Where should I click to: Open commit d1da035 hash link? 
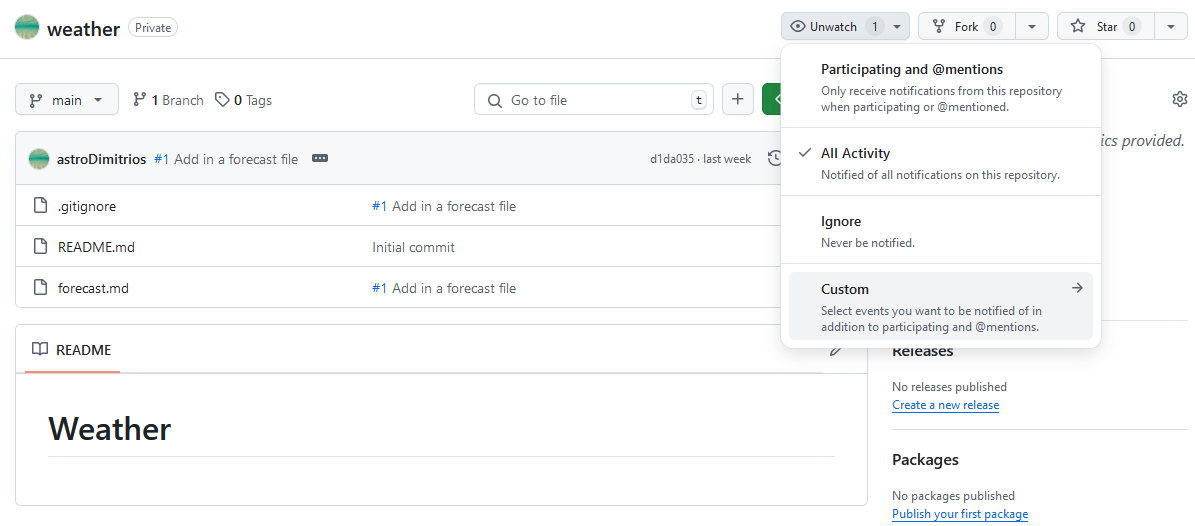(x=670, y=159)
